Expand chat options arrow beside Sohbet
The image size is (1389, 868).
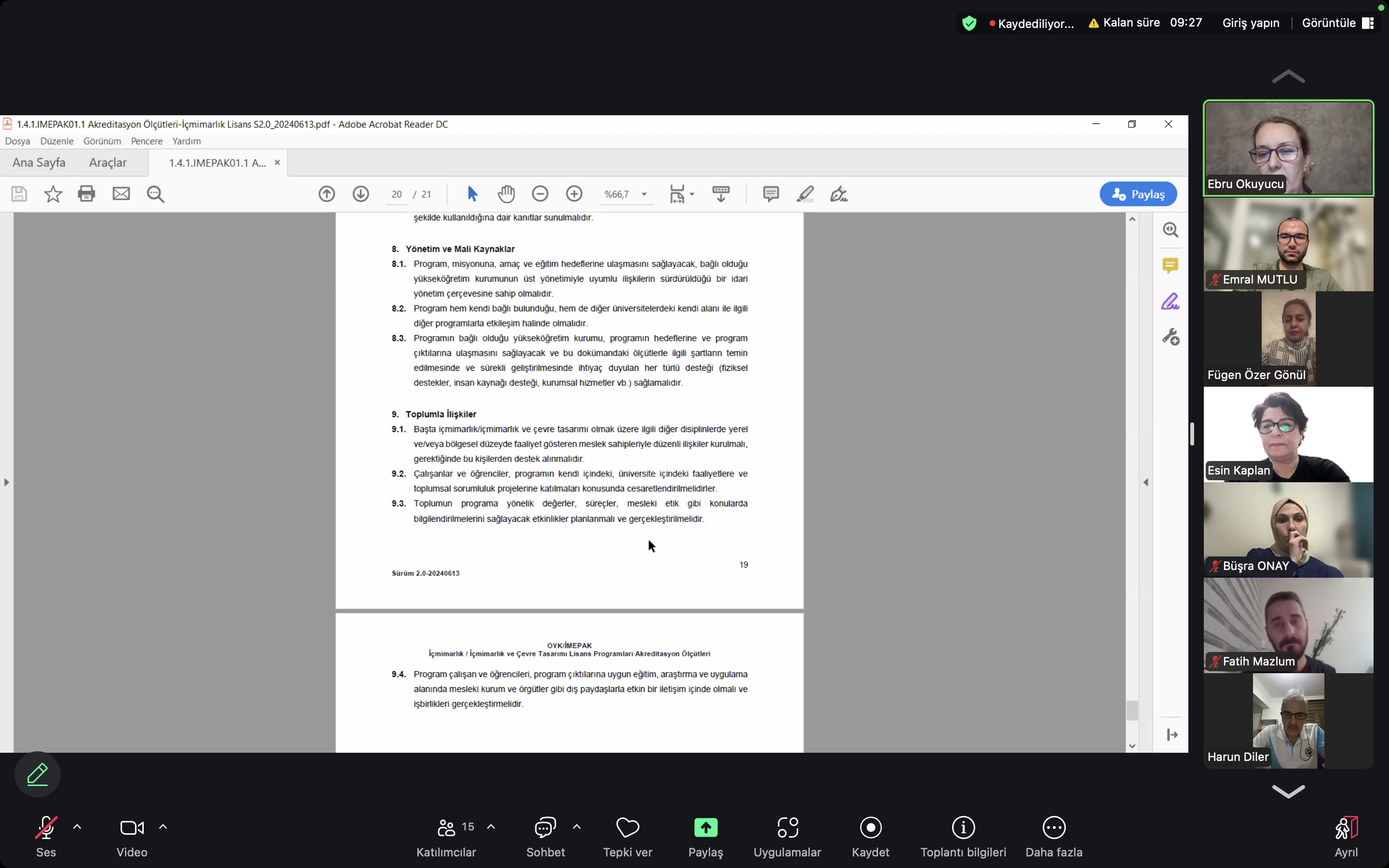[x=576, y=827]
